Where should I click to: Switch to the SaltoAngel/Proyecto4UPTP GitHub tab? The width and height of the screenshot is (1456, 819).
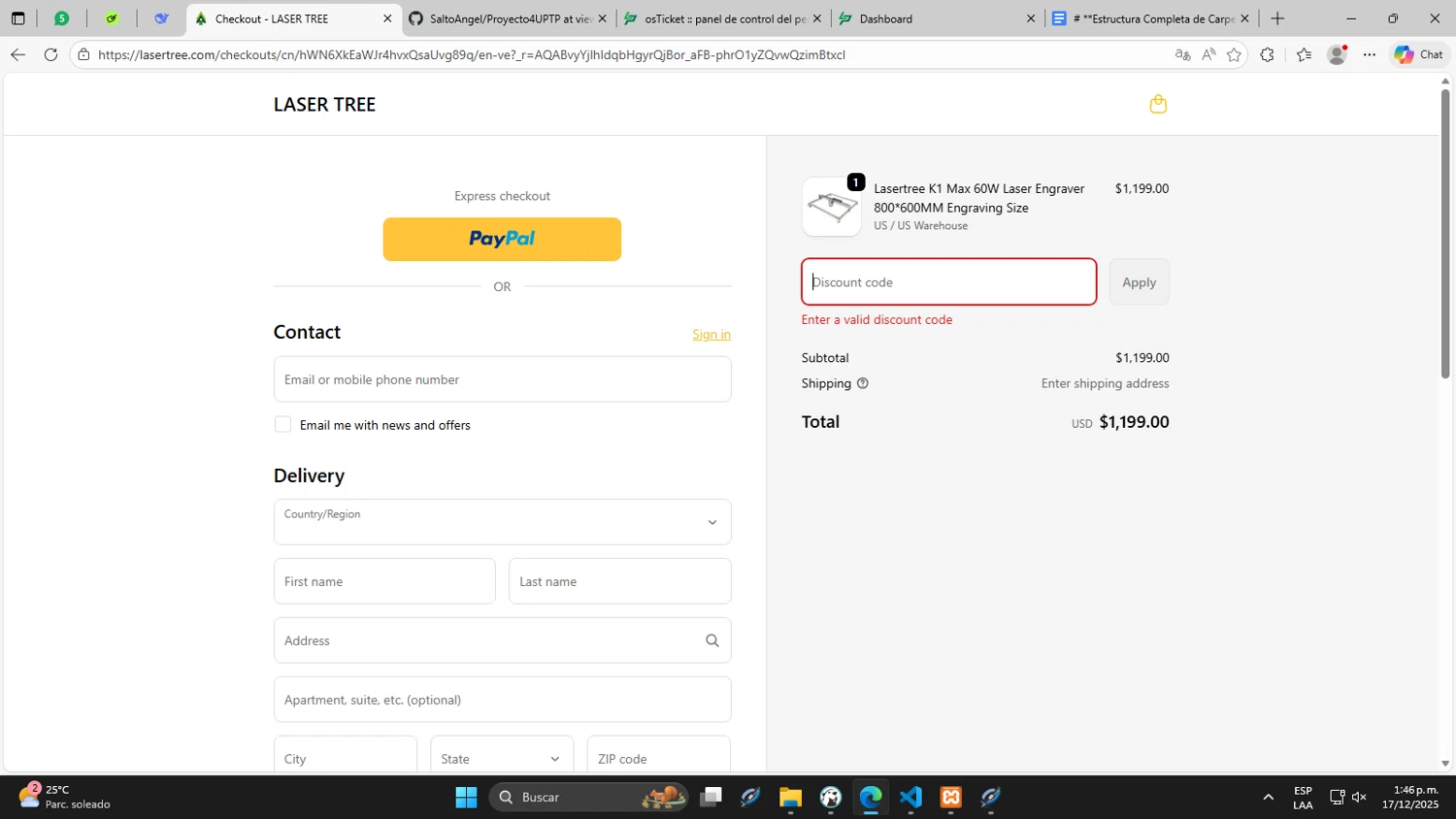pyautogui.click(x=508, y=18)
